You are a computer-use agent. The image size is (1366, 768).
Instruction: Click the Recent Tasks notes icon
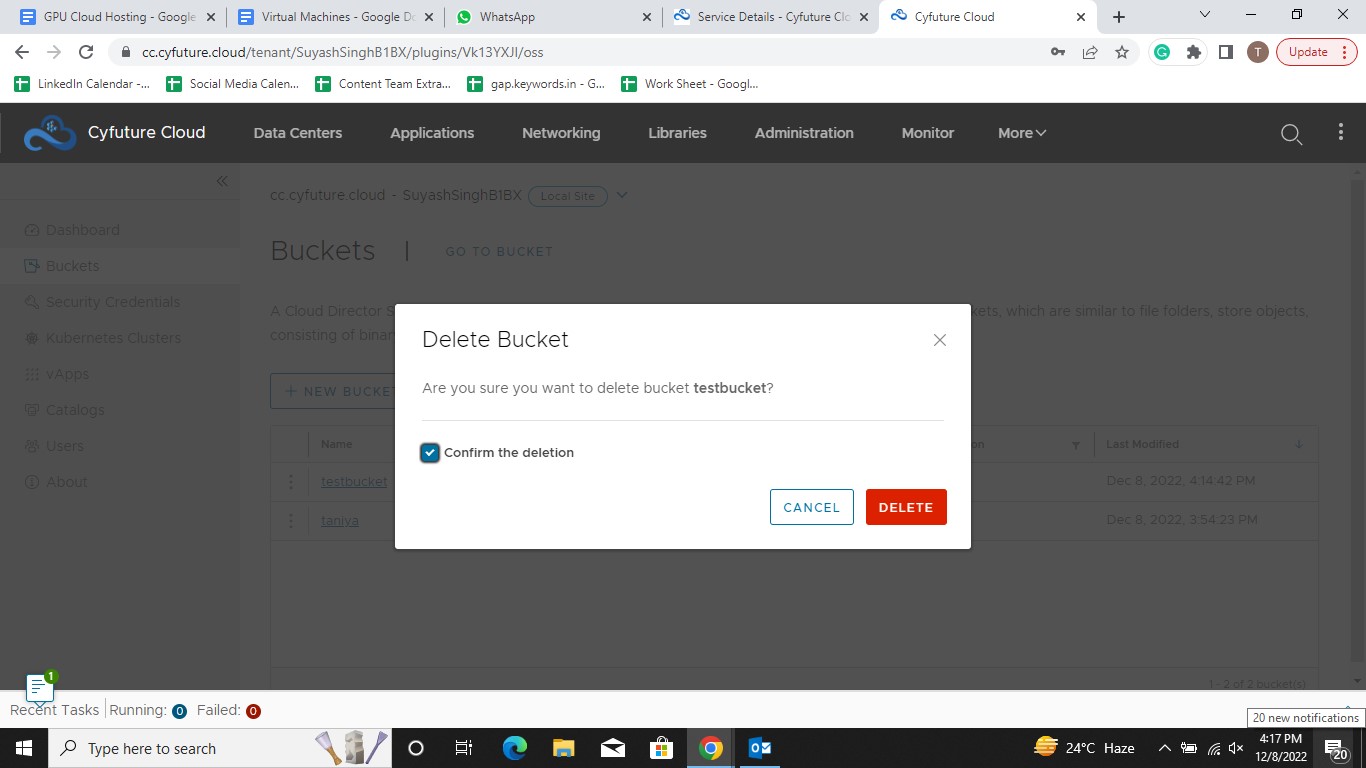click(x=38, y=688)
